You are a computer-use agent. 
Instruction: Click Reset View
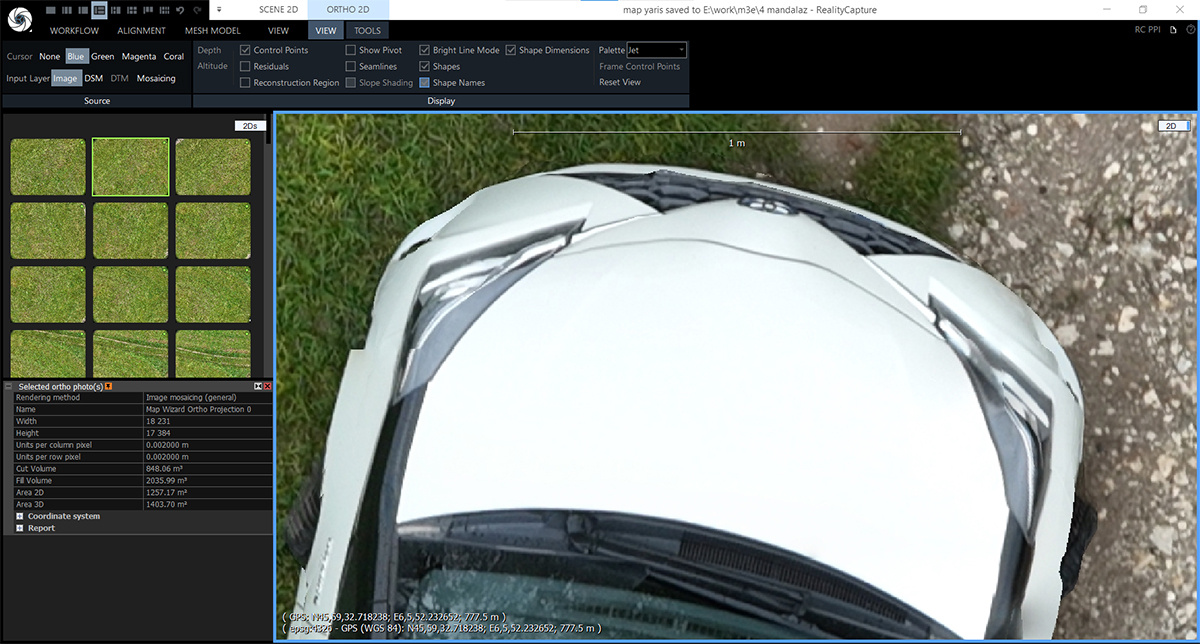[x=620, y=82]
